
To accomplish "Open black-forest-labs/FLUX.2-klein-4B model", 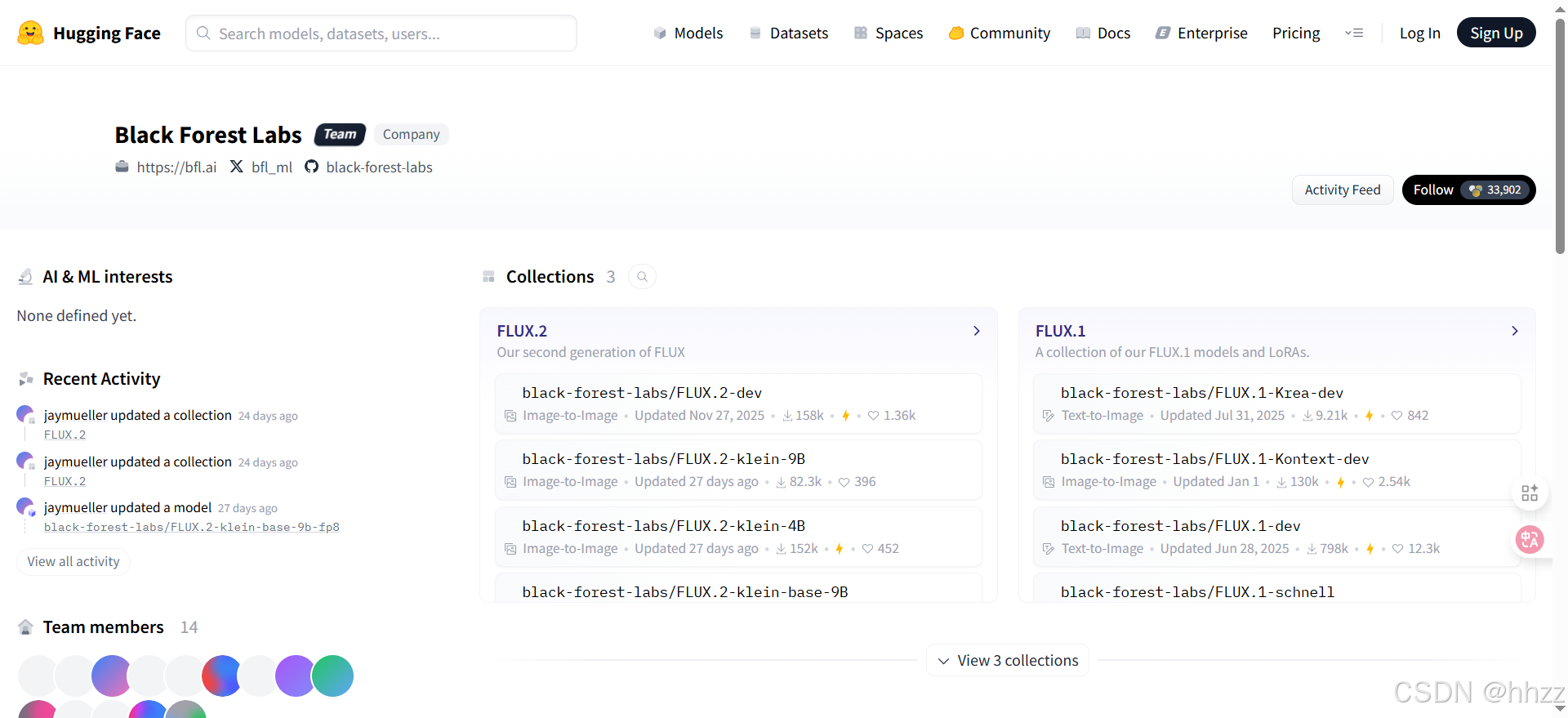I will point(664,526).
